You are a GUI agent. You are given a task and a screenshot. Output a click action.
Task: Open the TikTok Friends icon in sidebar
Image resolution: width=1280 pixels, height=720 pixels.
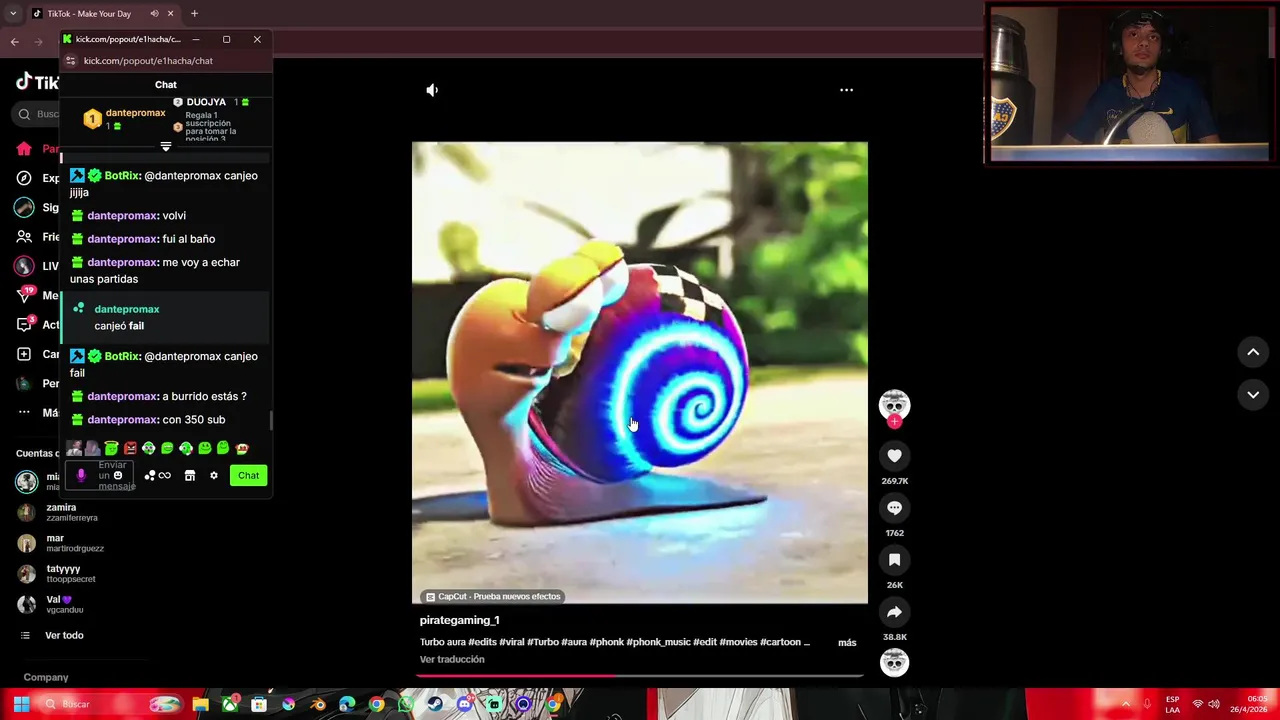[24, 237]
